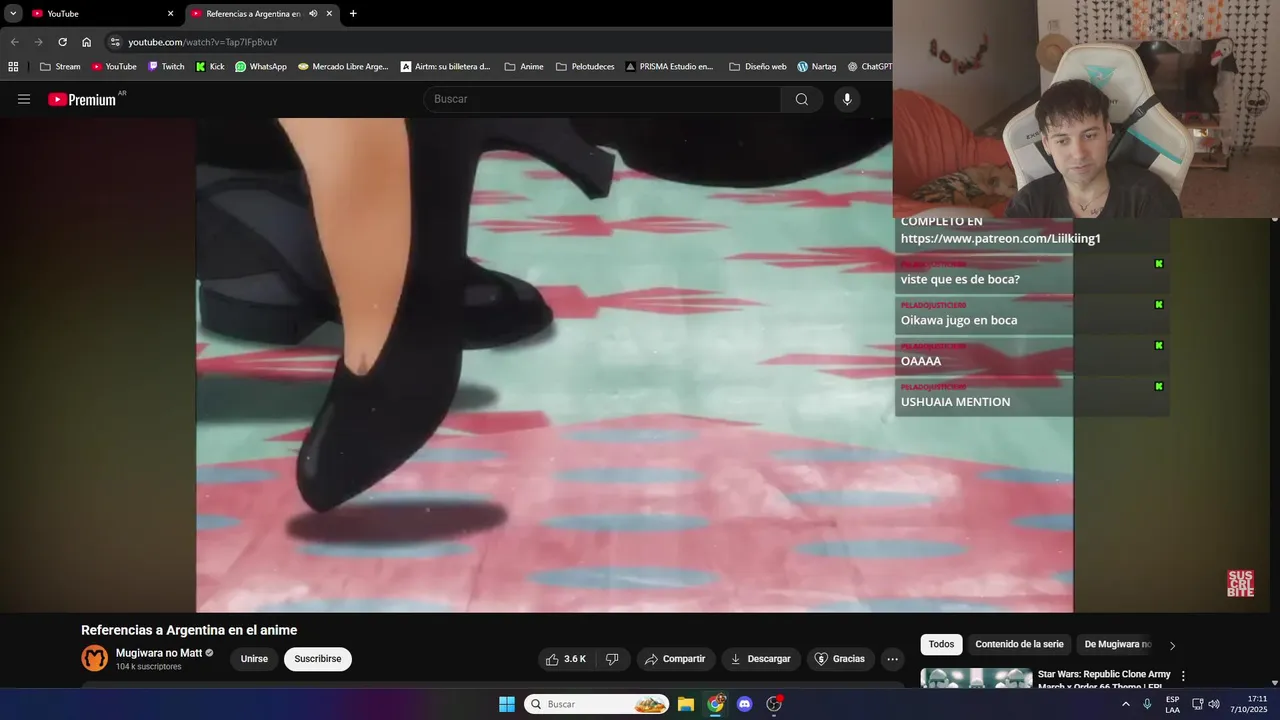Click the SUSCRIBITE watermark in video
Image resolution: width=1280 pixels, height=720 pixels.
point(1240,584)
